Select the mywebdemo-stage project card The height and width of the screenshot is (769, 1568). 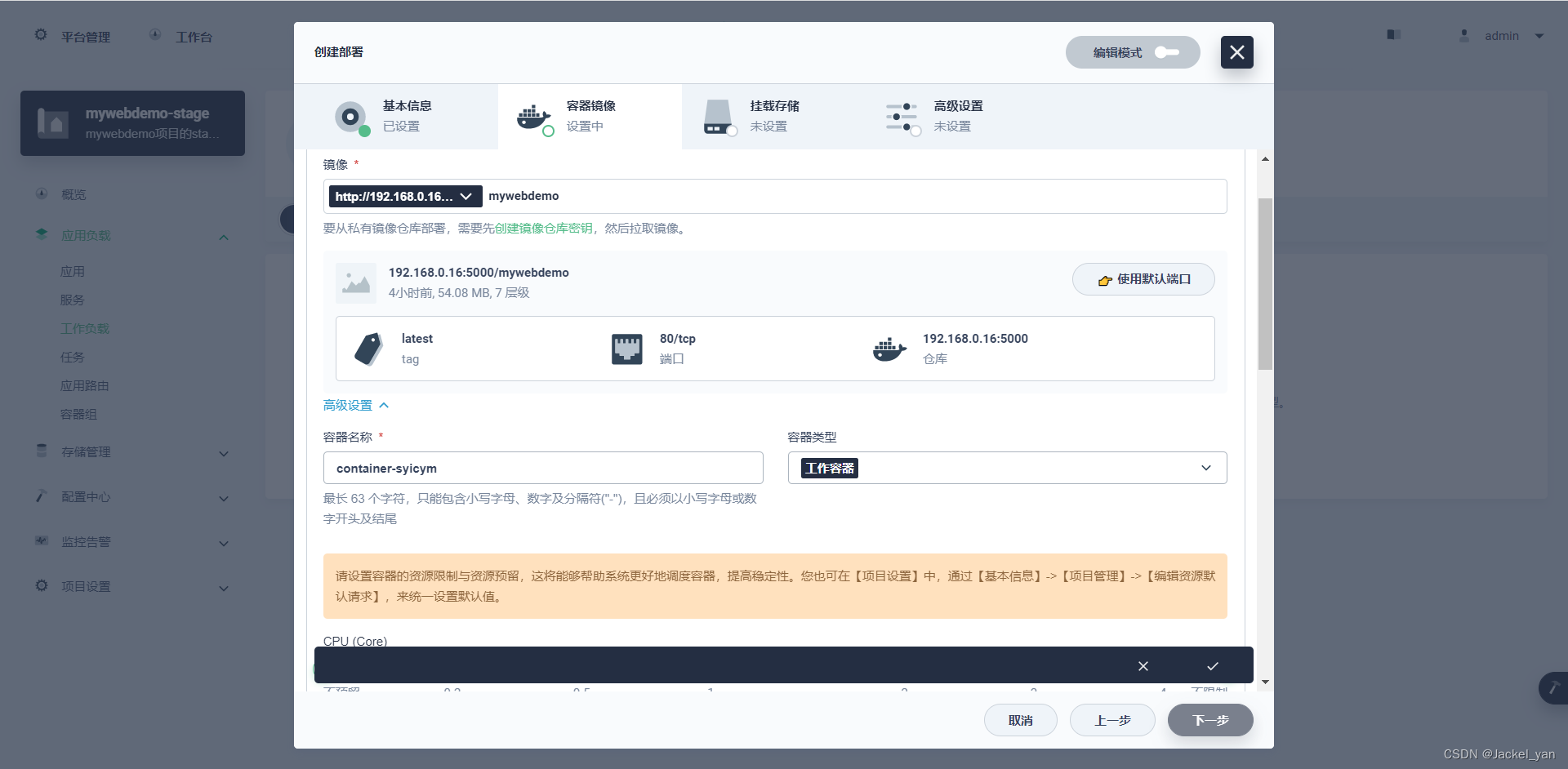pos(132,123)
